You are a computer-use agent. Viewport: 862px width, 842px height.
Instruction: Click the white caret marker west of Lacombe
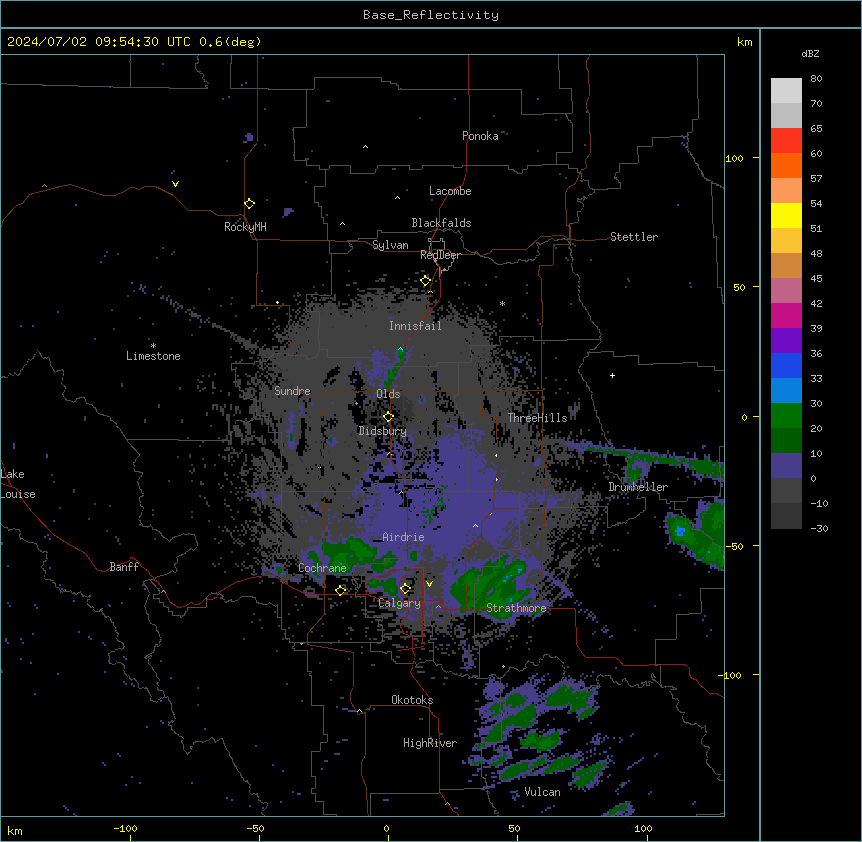(397, 198)
